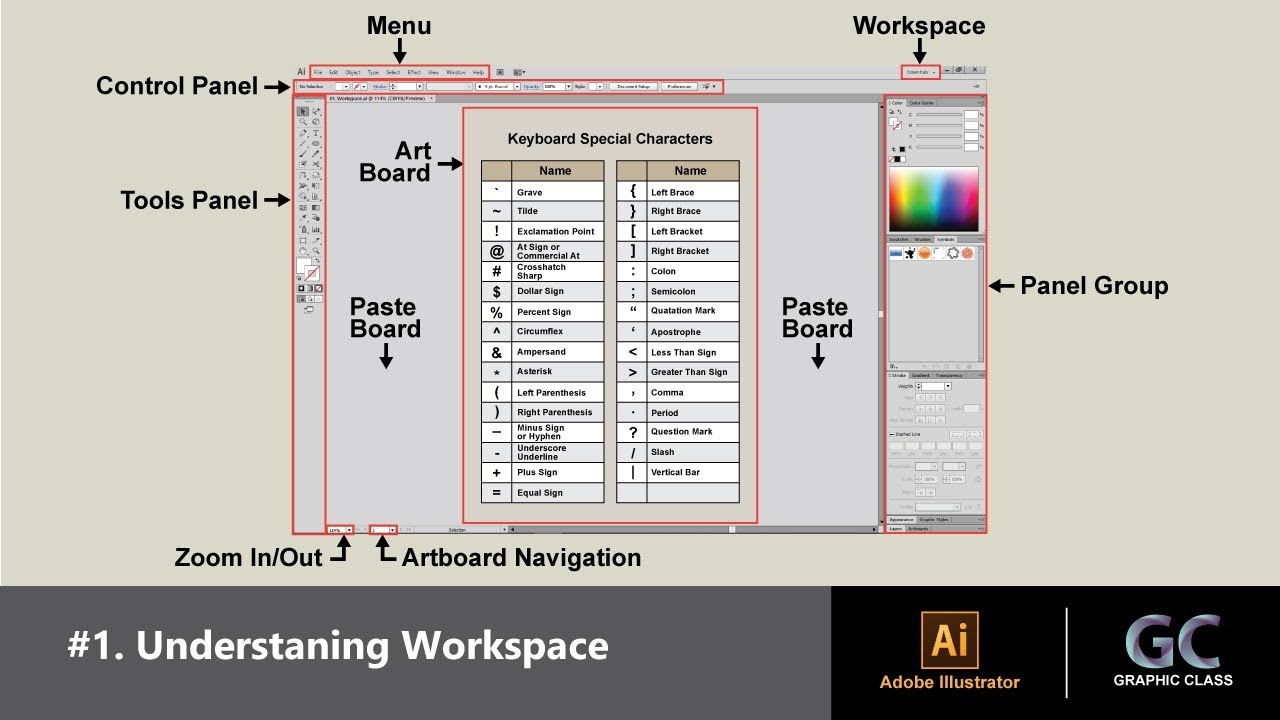Select the Column Graph tool
The image size is (1280, 720).
click(316, 229)
